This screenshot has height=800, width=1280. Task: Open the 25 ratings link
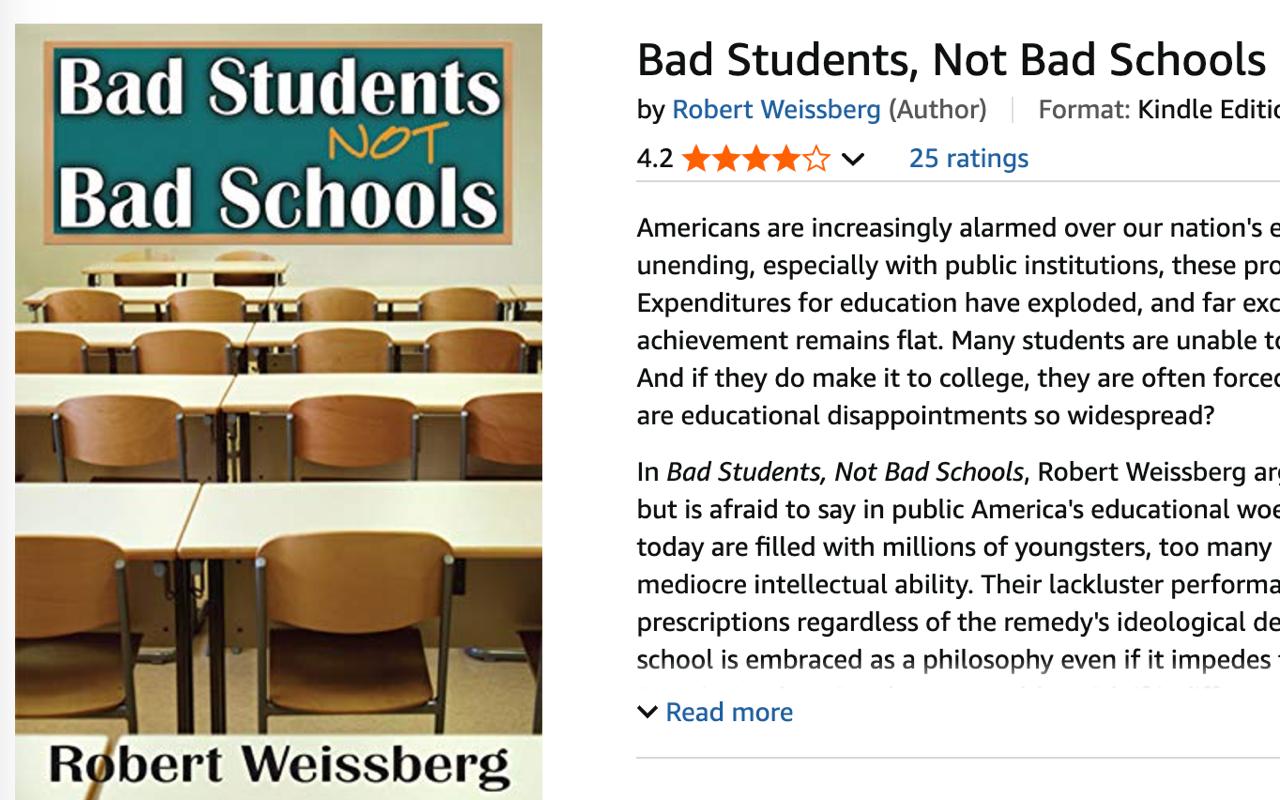968,158
